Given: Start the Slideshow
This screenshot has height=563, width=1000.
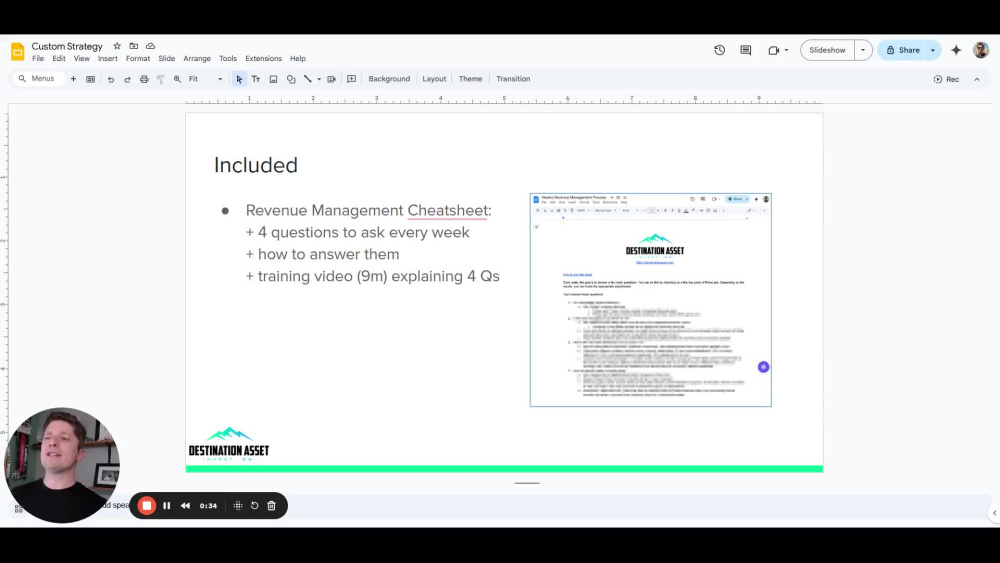Looking at the screenshot, I should [x=827, y=50].
